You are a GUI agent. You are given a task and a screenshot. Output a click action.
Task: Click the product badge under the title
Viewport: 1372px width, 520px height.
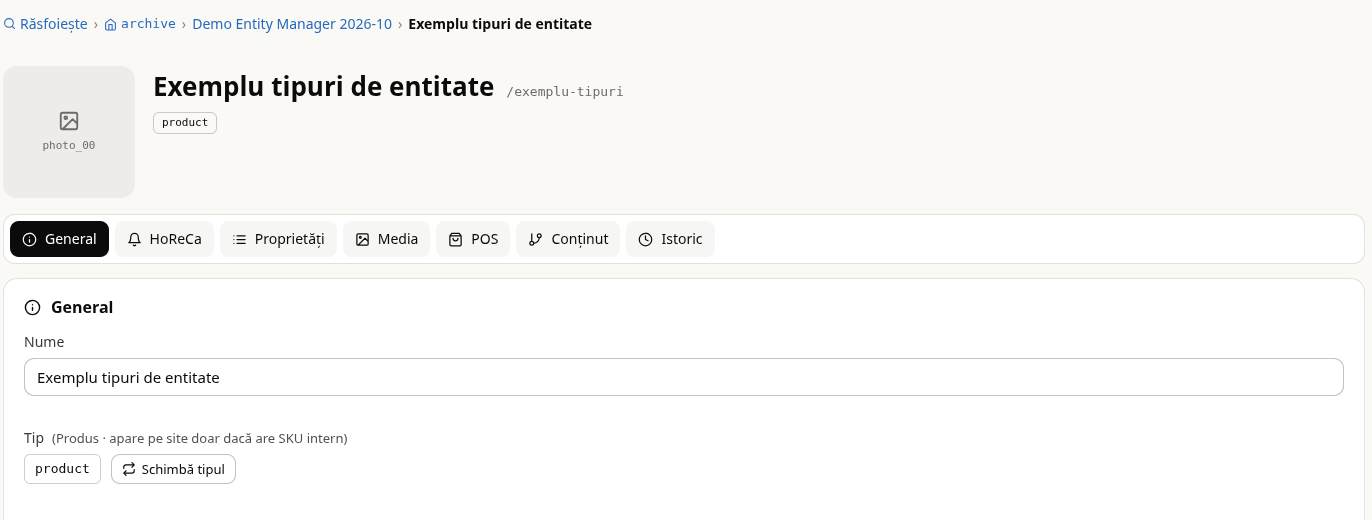(x=185, y=122)
